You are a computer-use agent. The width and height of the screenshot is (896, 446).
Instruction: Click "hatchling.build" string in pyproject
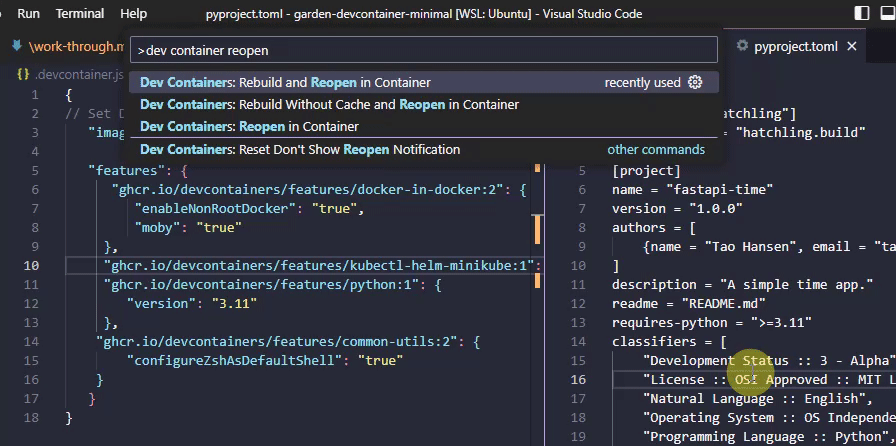click(801, 132)
